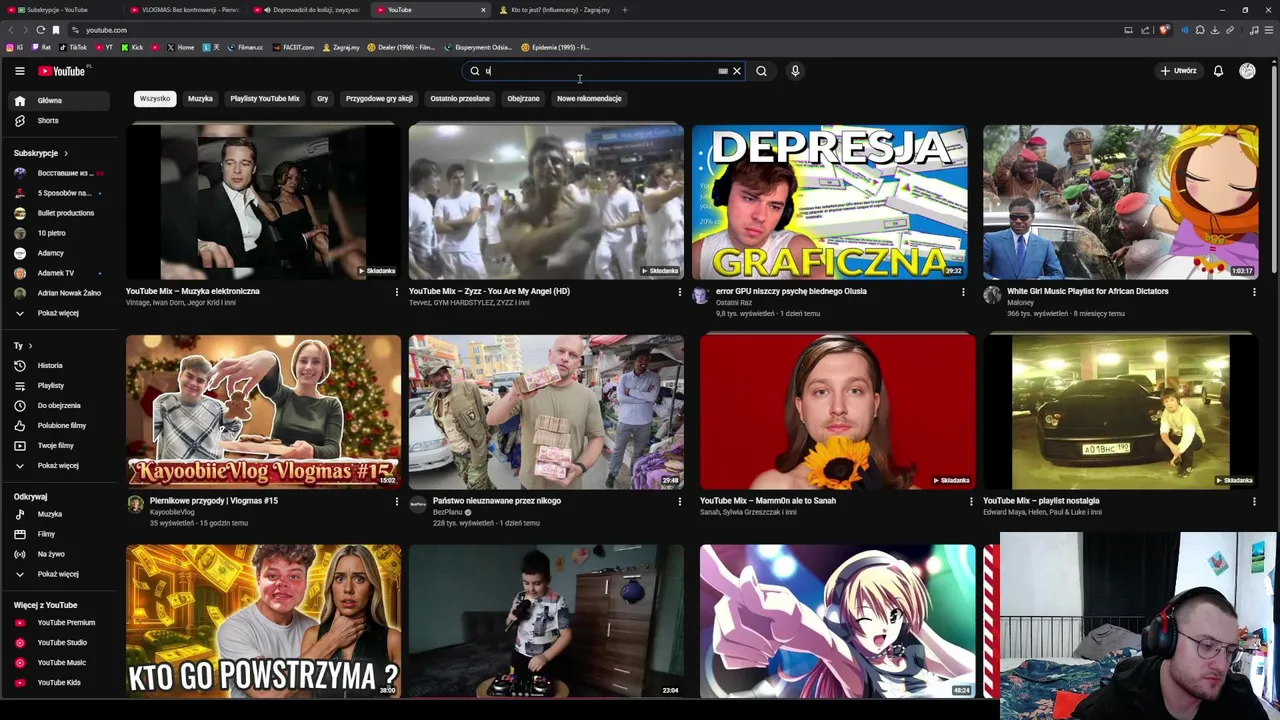The width and height of the screenshot is (1280, 720).
Task: Play Państwo nieuznawane przez nikogo thumbnail
Action: [x=546, y=412]
